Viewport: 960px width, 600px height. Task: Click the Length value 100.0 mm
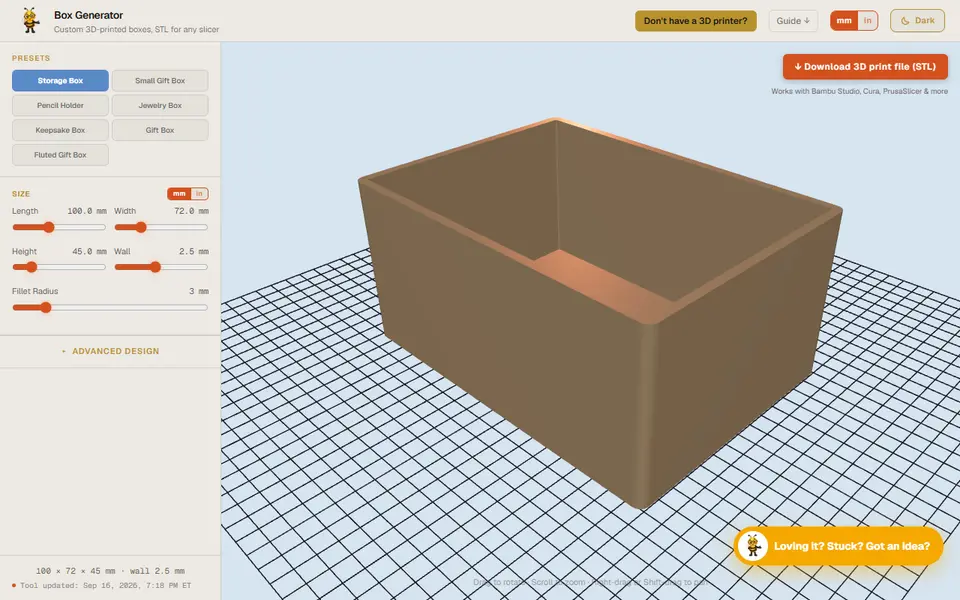pyautogui.click(x=86, y=211)
